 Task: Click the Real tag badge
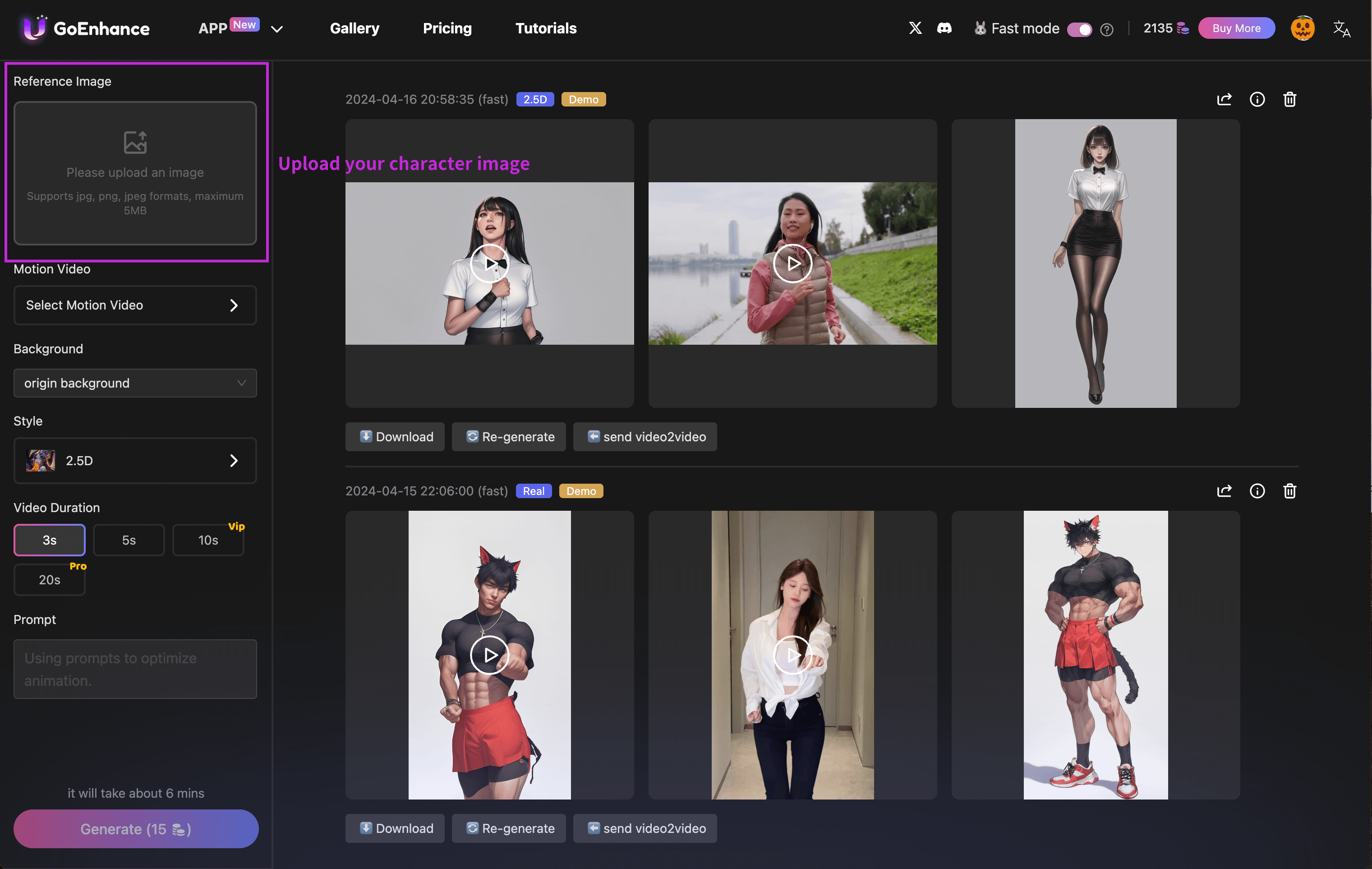pyautogui.click(x=533, y=490)
